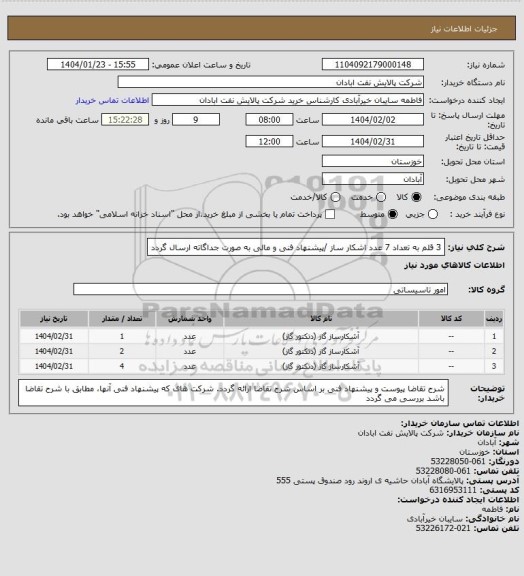Select the کالا/خدمت radio button

pyautogui.click(x=335, y=197)
